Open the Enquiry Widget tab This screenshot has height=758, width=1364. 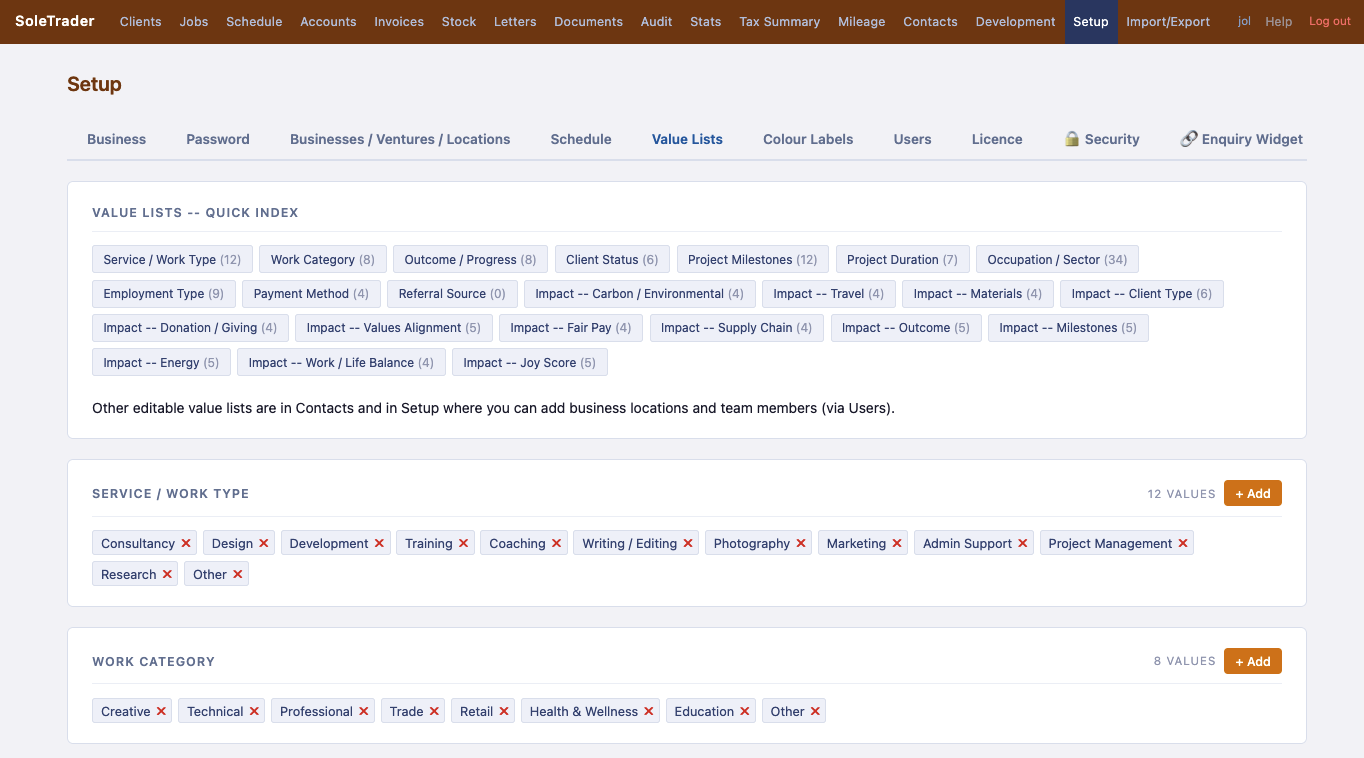tap(1241, 139)
